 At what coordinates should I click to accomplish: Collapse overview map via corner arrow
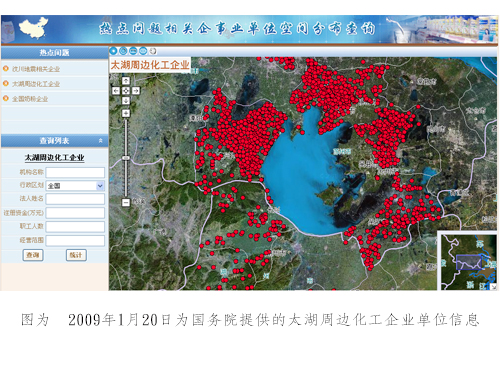point(494,287)
